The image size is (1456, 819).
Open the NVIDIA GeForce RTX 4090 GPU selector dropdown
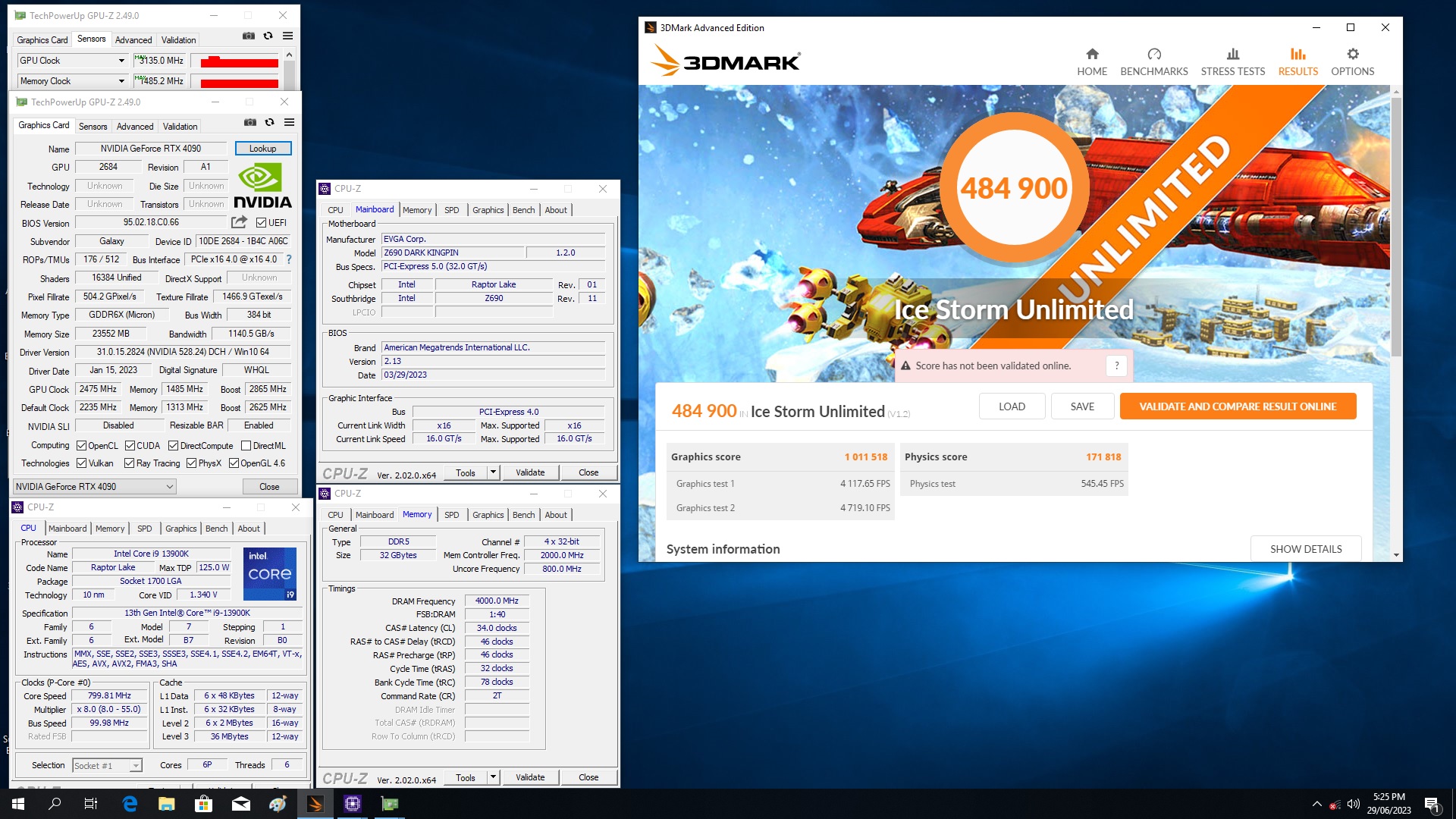(95, 487)
